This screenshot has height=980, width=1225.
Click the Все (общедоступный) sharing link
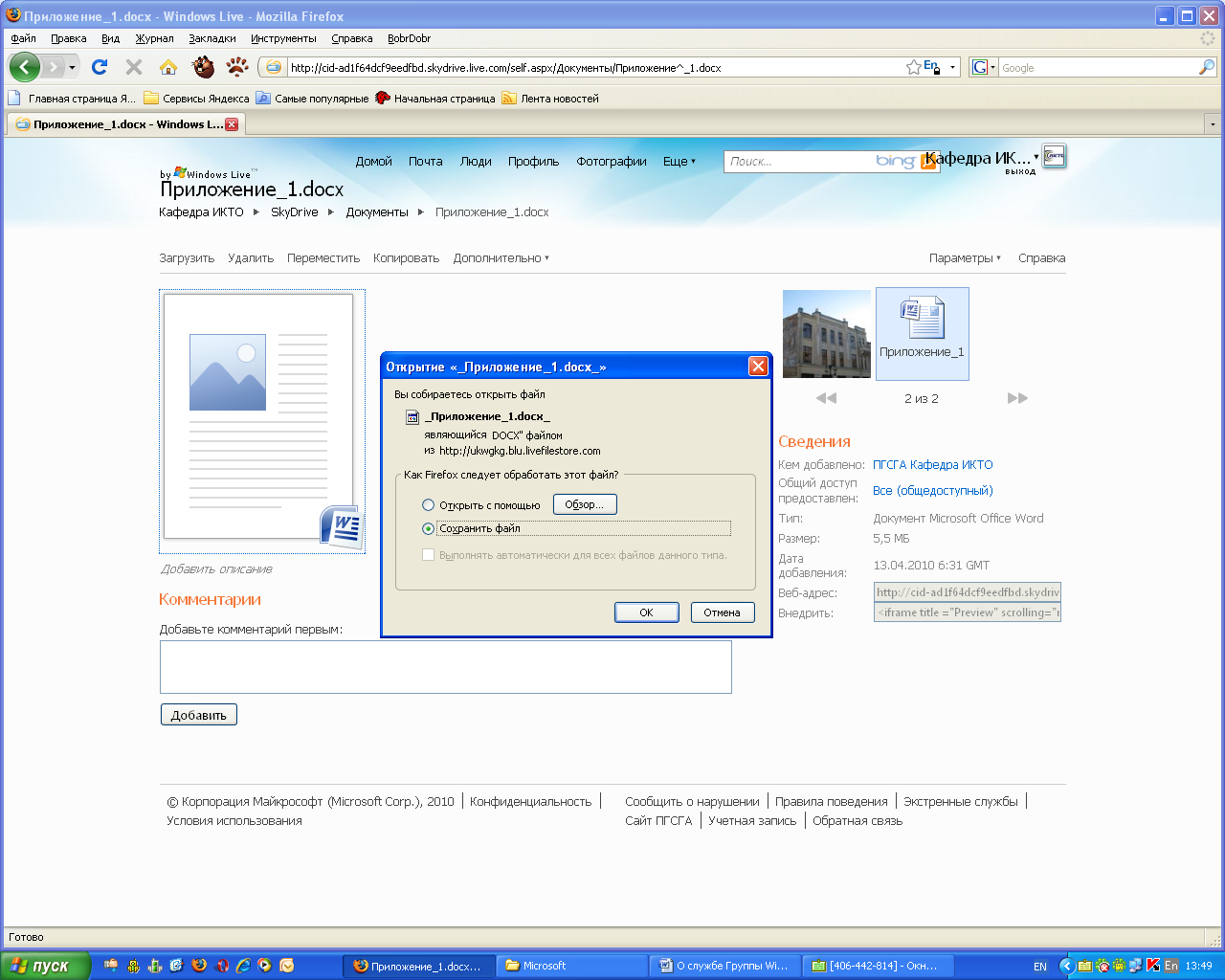(x=933, y=491)
